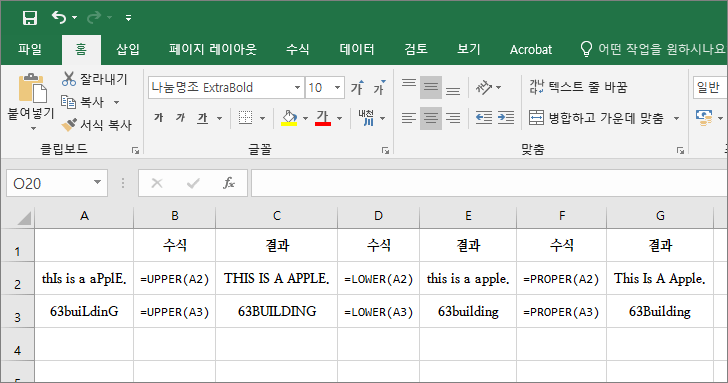
Task: Switch to the 데이터 tab
Action: (x=357, y=49)
